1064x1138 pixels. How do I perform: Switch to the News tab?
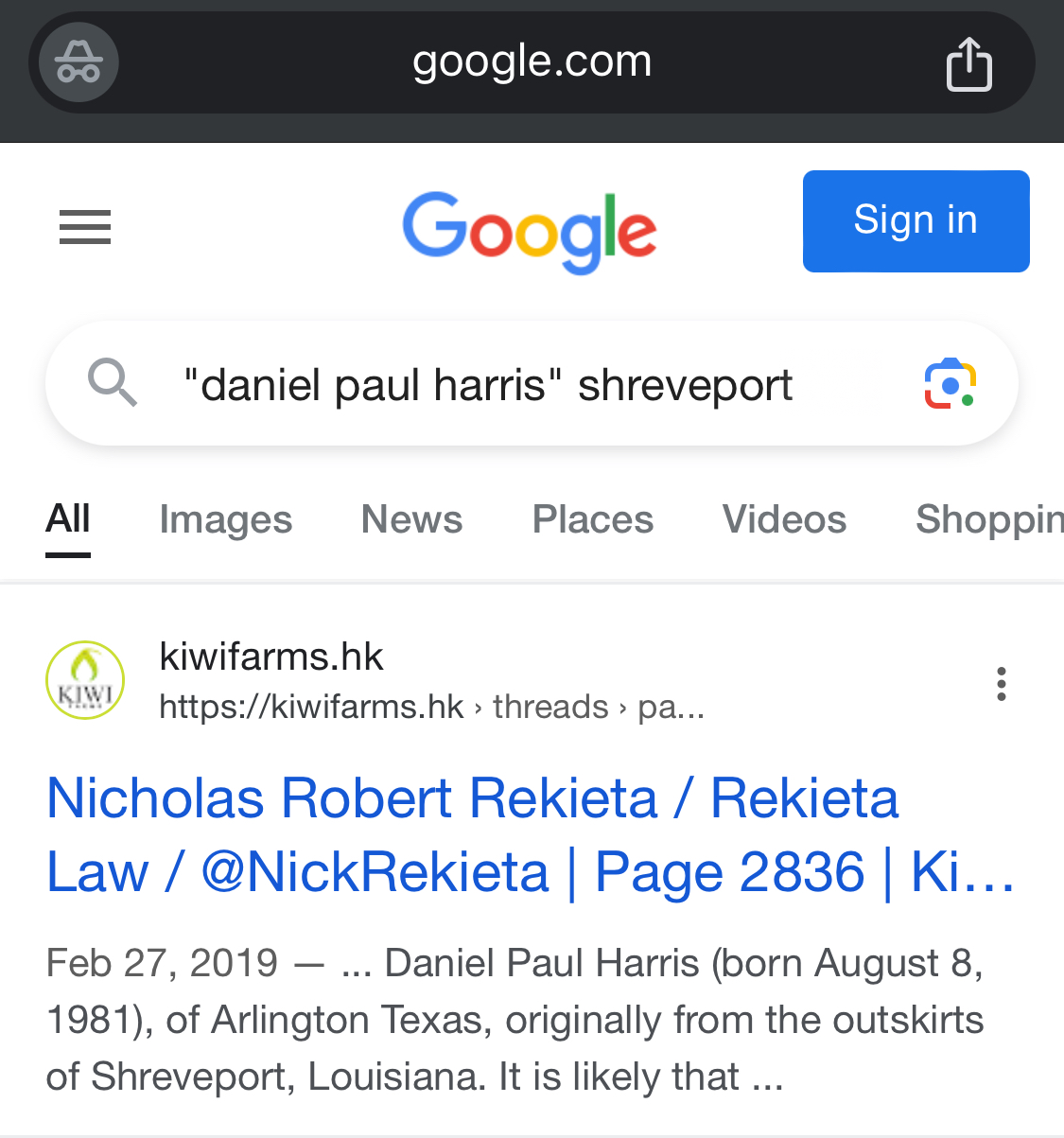[x=412, y=519]
